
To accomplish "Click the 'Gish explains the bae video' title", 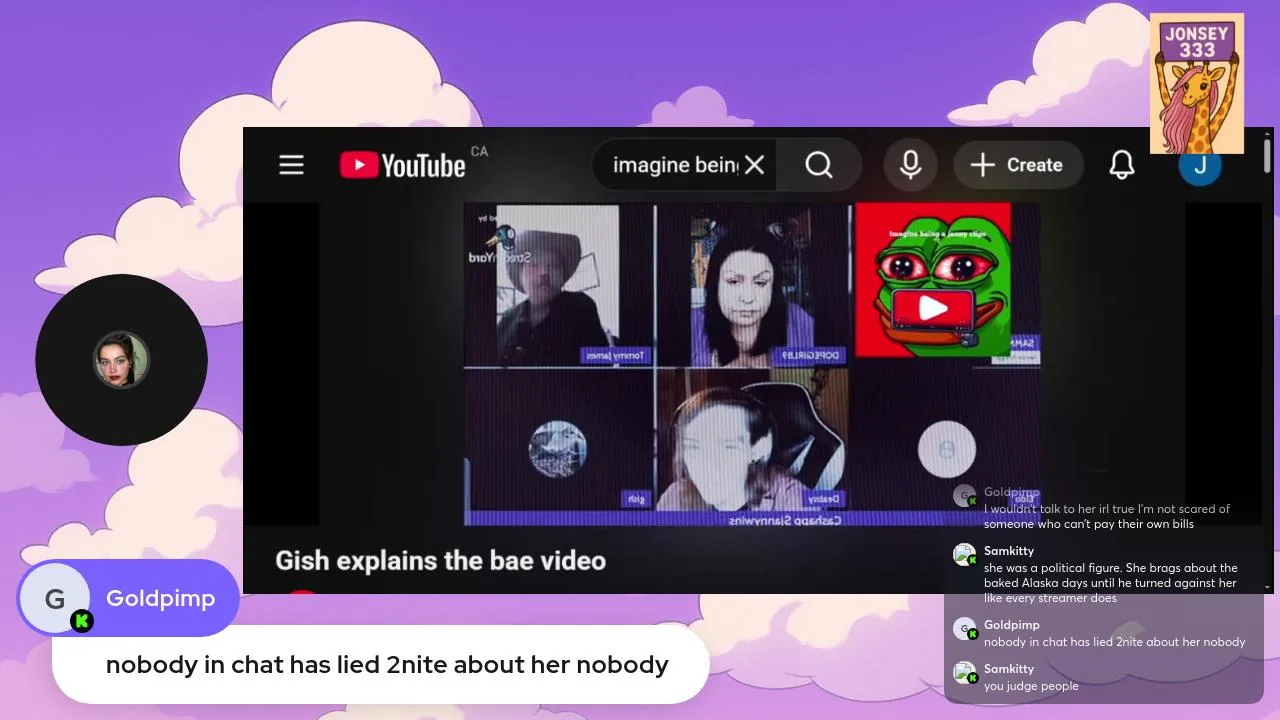I will (440, 560).
